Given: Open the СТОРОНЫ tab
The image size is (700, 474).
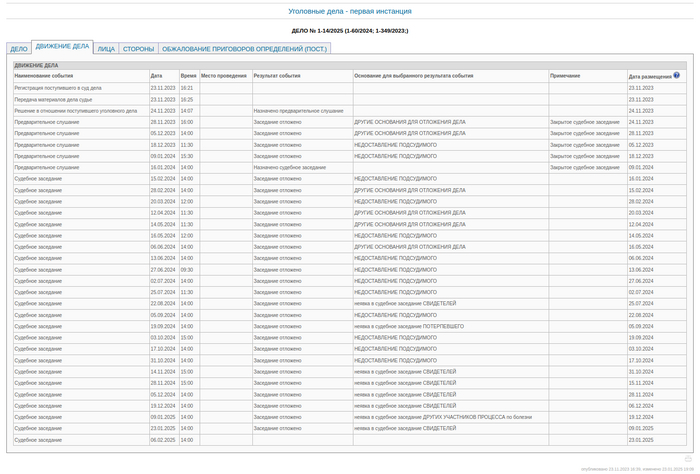Looking at the screenshot, I should (x=138, y=49).
